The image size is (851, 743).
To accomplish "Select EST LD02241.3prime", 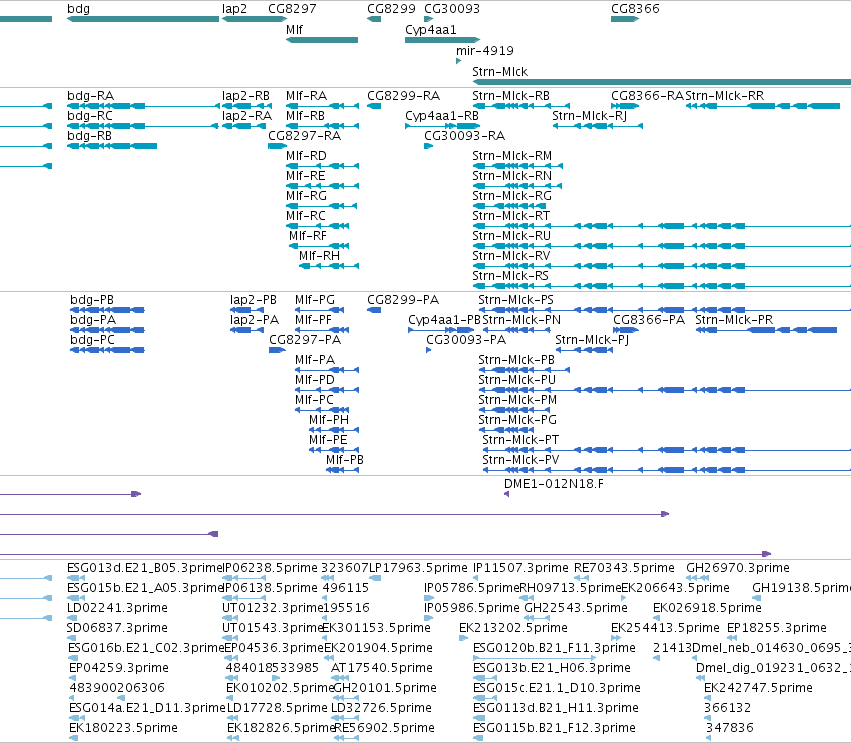I will (x=117, y=608).
